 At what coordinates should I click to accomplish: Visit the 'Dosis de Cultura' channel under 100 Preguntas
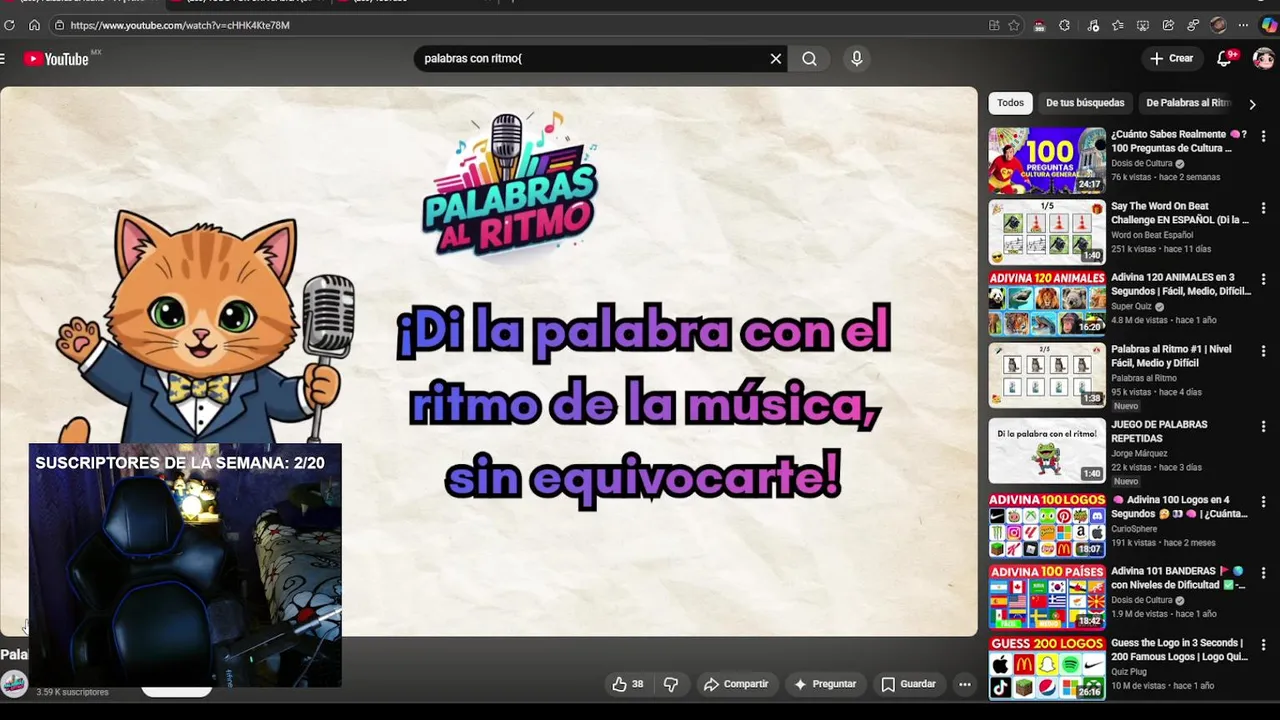[x=1142, y=163]
